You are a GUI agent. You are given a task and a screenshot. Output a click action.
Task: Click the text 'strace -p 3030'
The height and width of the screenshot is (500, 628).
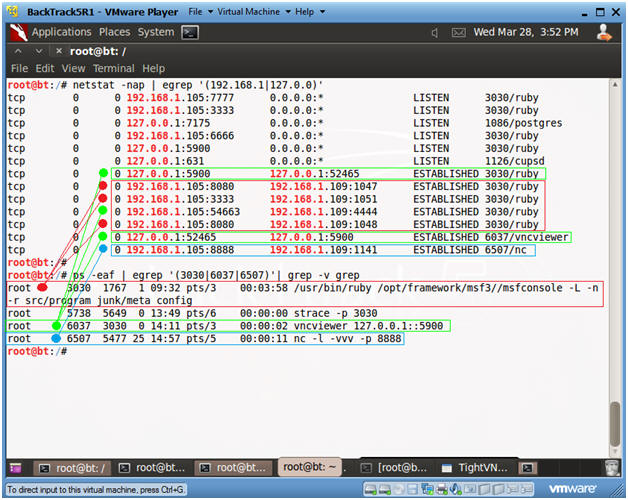click(x=335, y=313)
